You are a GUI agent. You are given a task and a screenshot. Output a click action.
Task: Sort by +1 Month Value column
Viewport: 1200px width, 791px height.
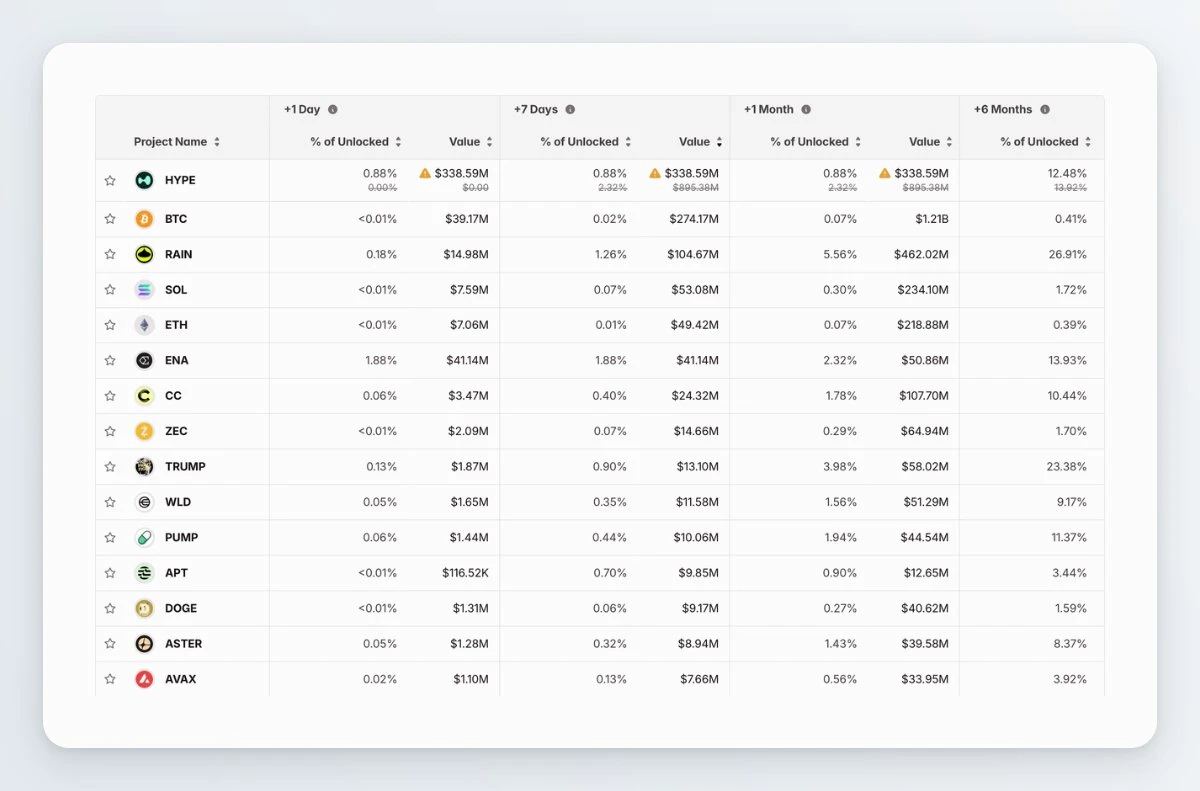[x=931, y=142]
